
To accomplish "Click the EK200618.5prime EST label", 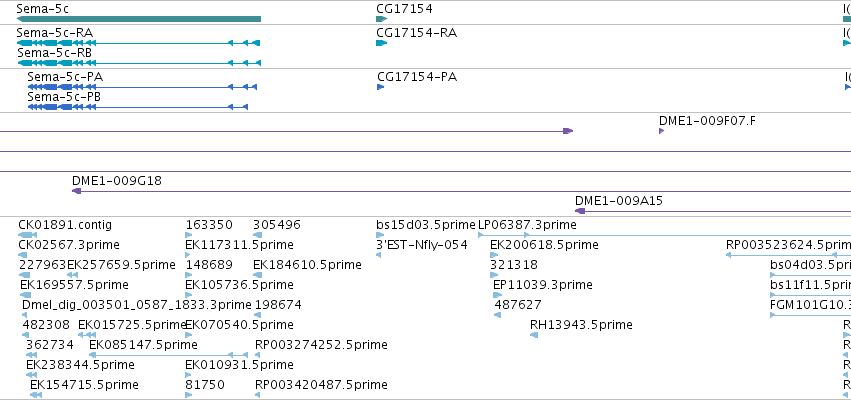I will click(544, 245).
